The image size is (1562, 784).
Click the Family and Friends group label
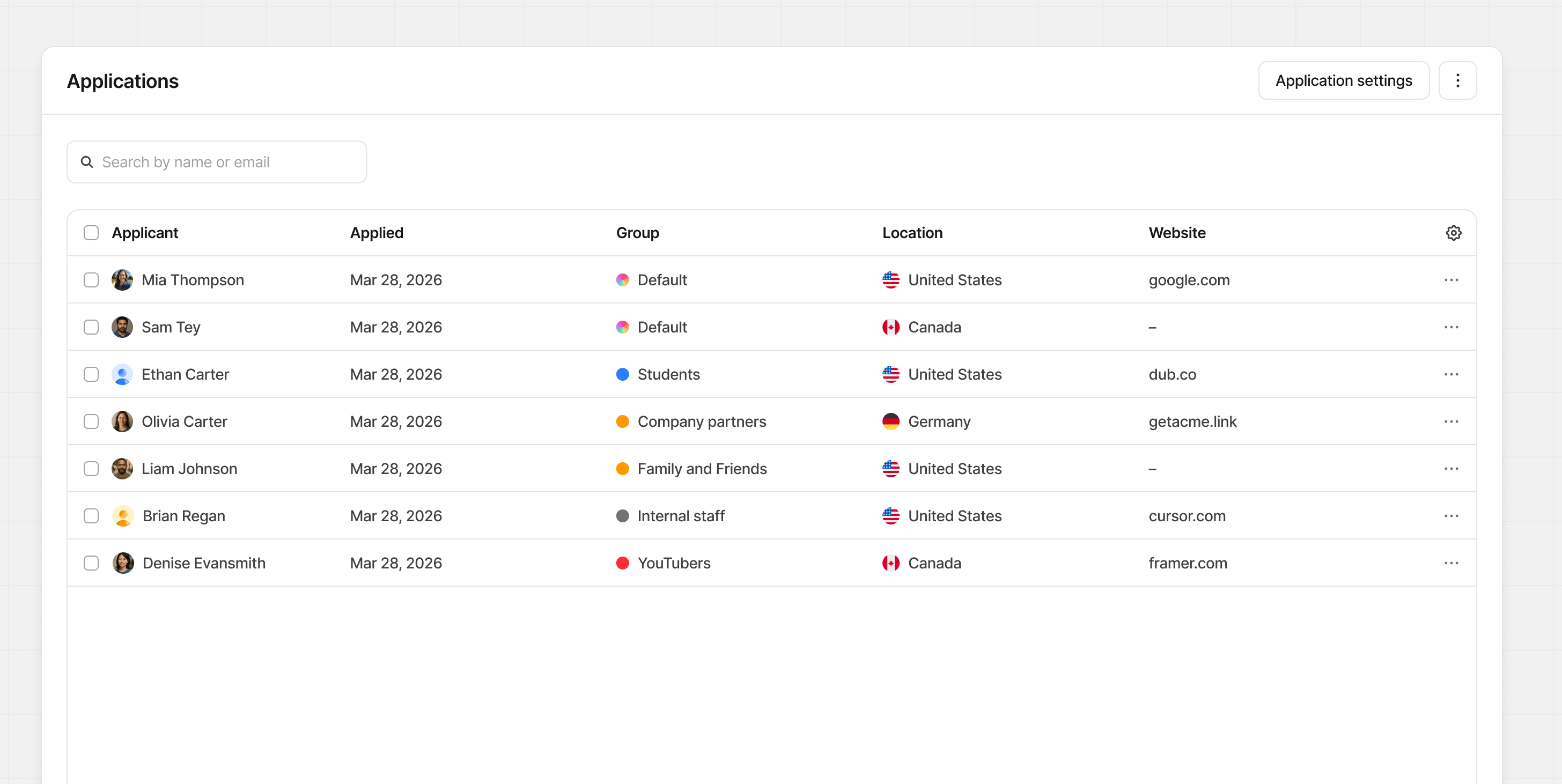(x=702, y=469)
